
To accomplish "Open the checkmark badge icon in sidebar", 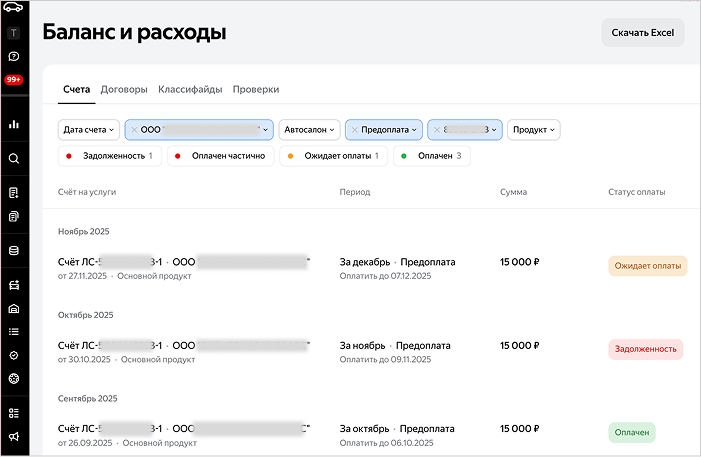I will point(14,355).
